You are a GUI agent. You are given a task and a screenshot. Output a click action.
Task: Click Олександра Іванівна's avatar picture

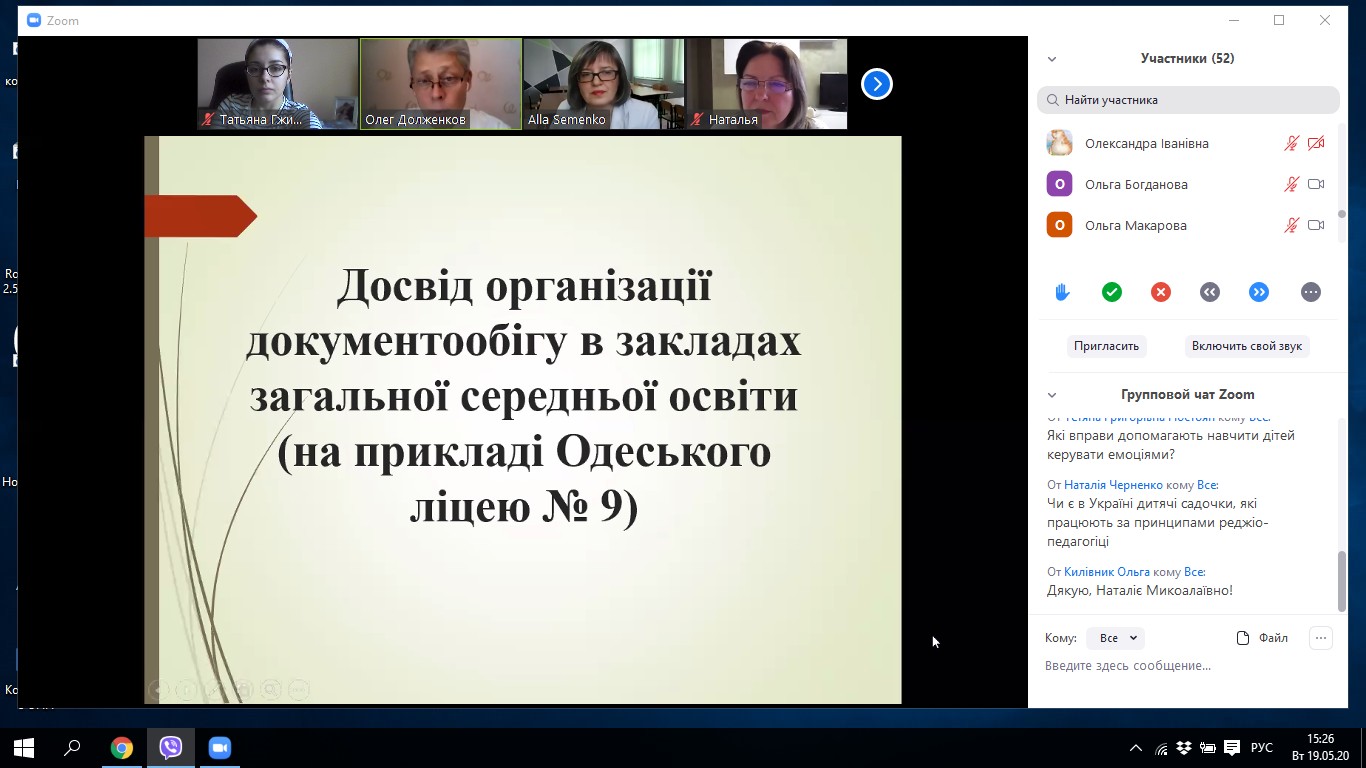point(1059,143)
